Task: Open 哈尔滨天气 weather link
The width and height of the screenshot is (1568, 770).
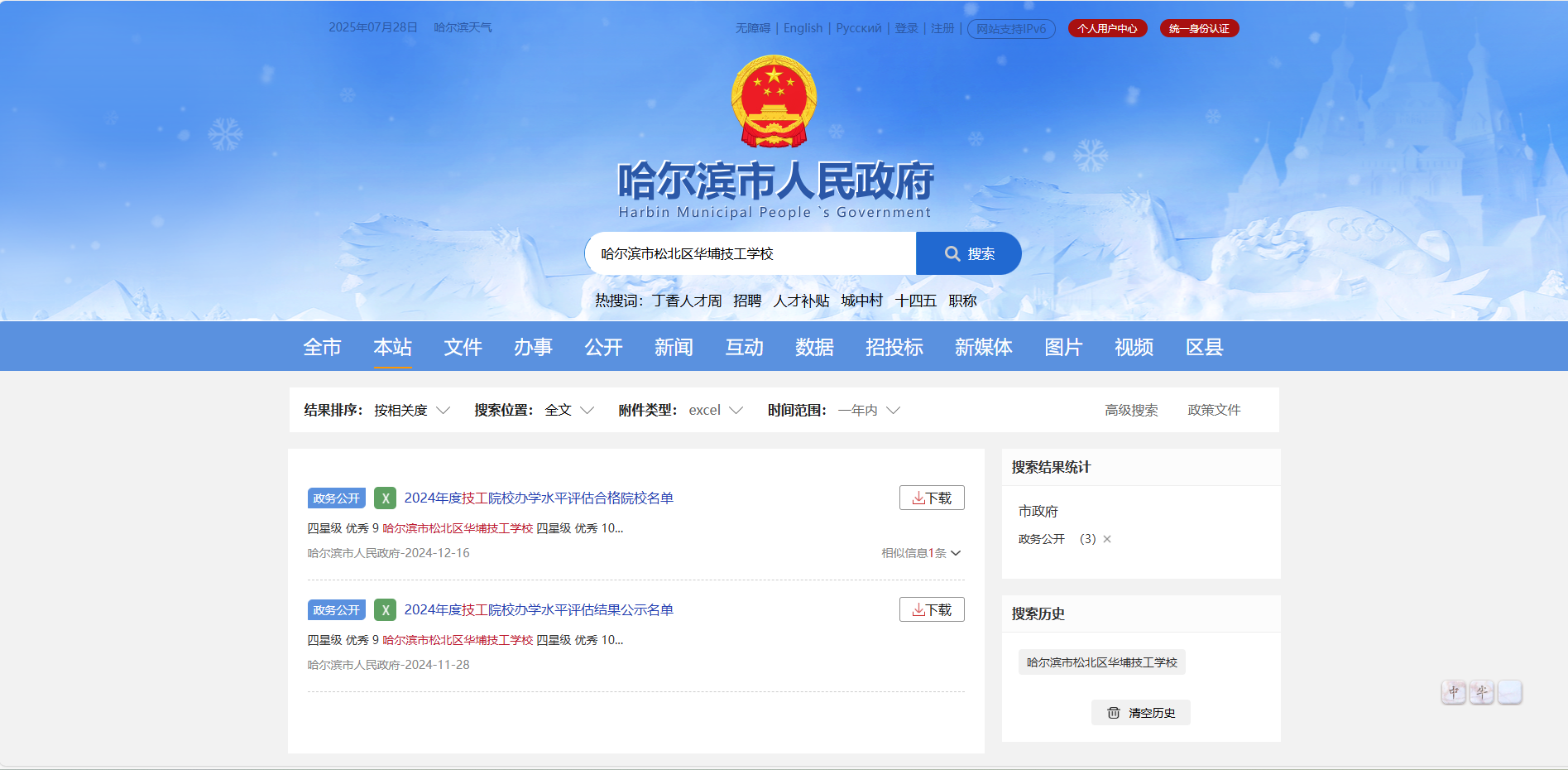Action: tap(463, 27)
